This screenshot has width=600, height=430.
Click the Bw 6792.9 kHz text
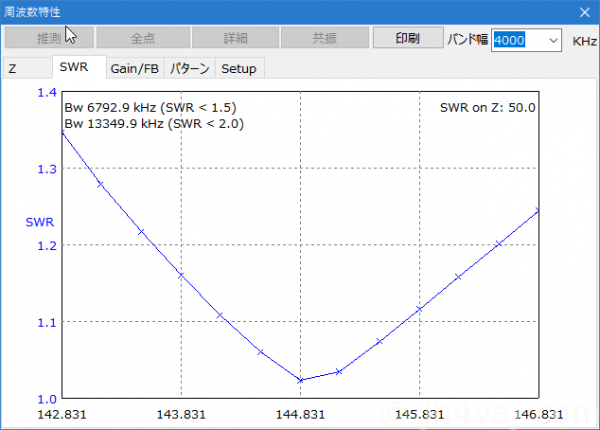(150, 107)
